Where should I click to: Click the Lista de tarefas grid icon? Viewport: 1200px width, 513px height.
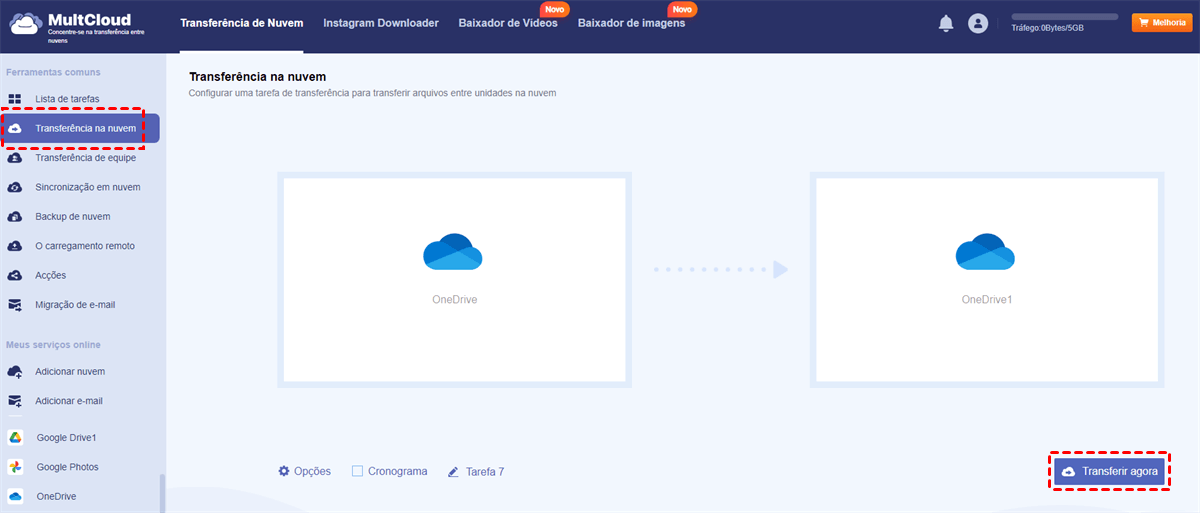coord(14,99)
